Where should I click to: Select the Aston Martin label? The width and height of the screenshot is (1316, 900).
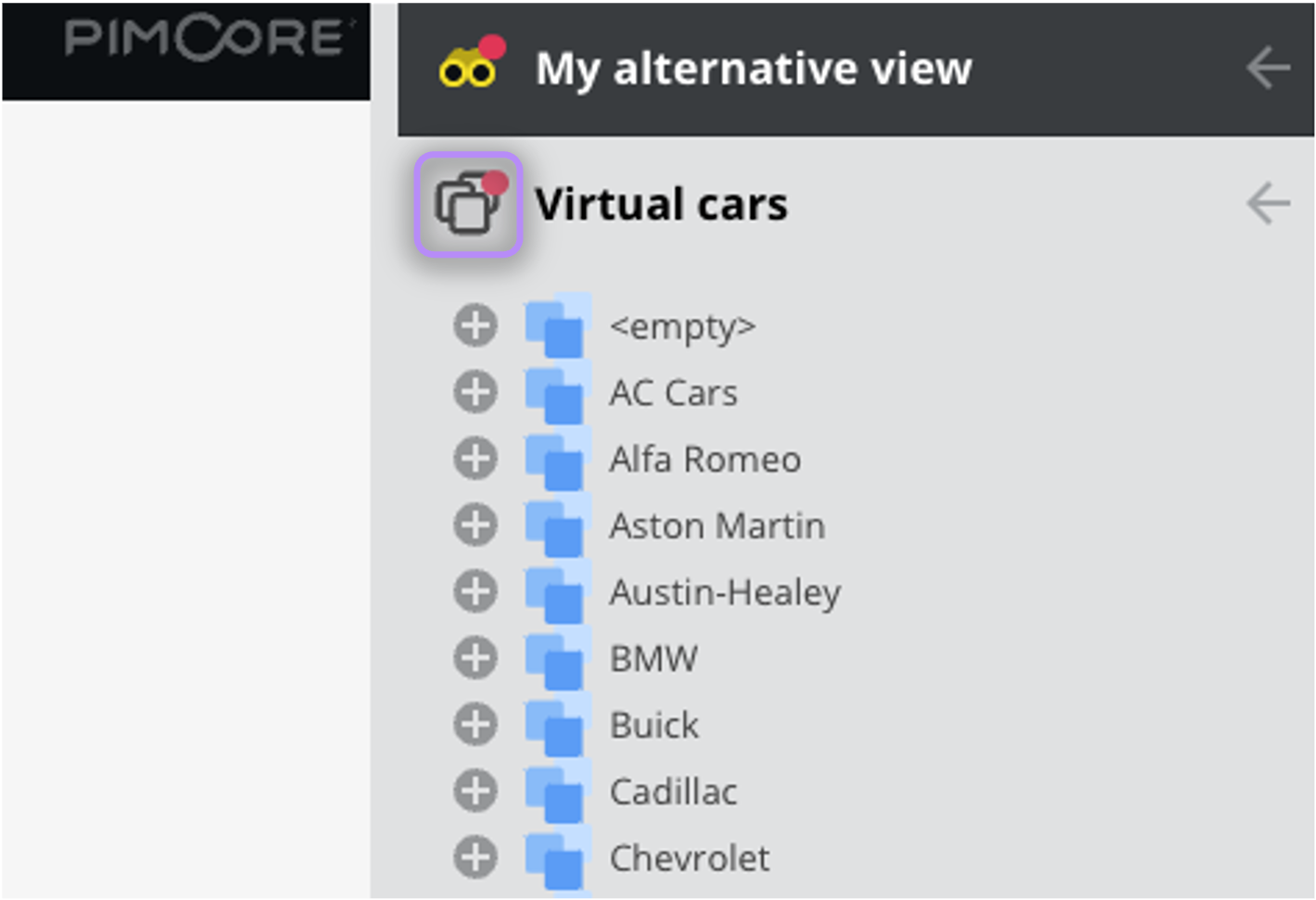tap(717, 526)
